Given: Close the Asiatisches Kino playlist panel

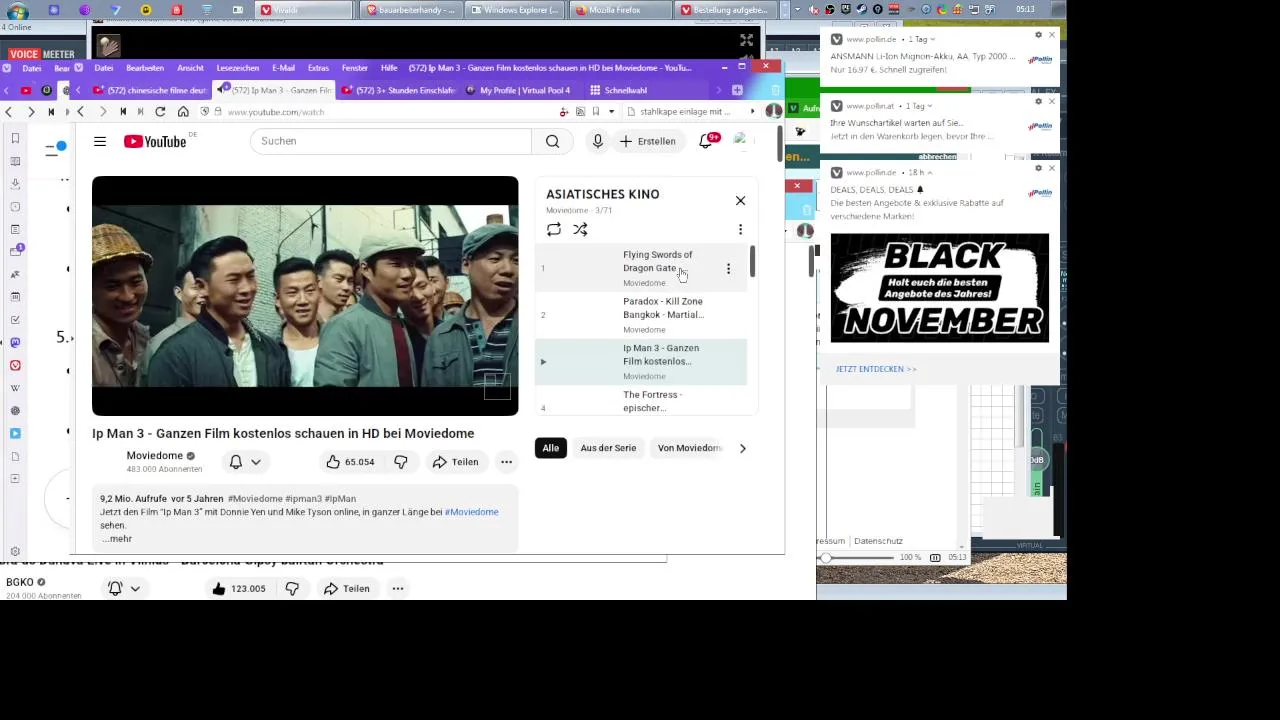Looking at the screenshot, I should click(740, 201).
